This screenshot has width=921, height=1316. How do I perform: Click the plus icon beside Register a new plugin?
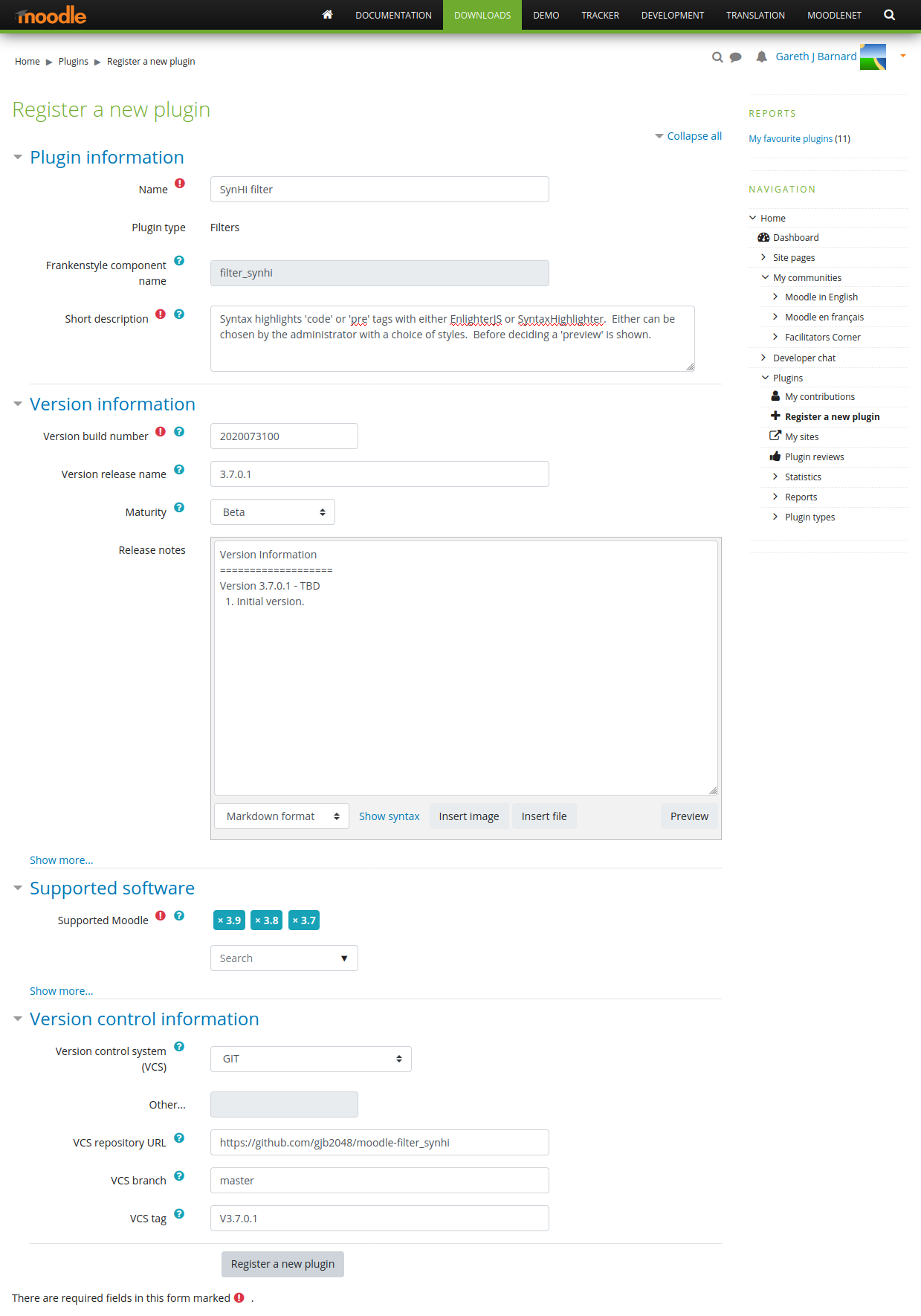(775, 416)
